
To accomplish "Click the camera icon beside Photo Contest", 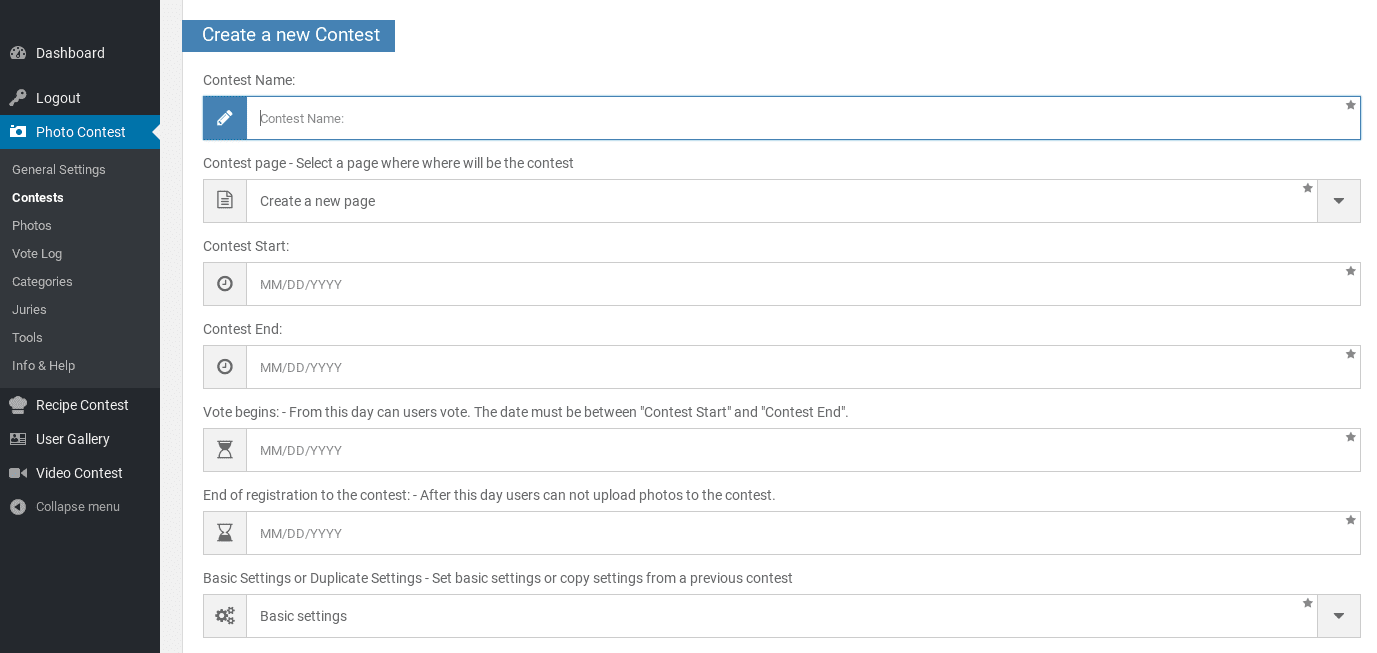I will 20,131.
